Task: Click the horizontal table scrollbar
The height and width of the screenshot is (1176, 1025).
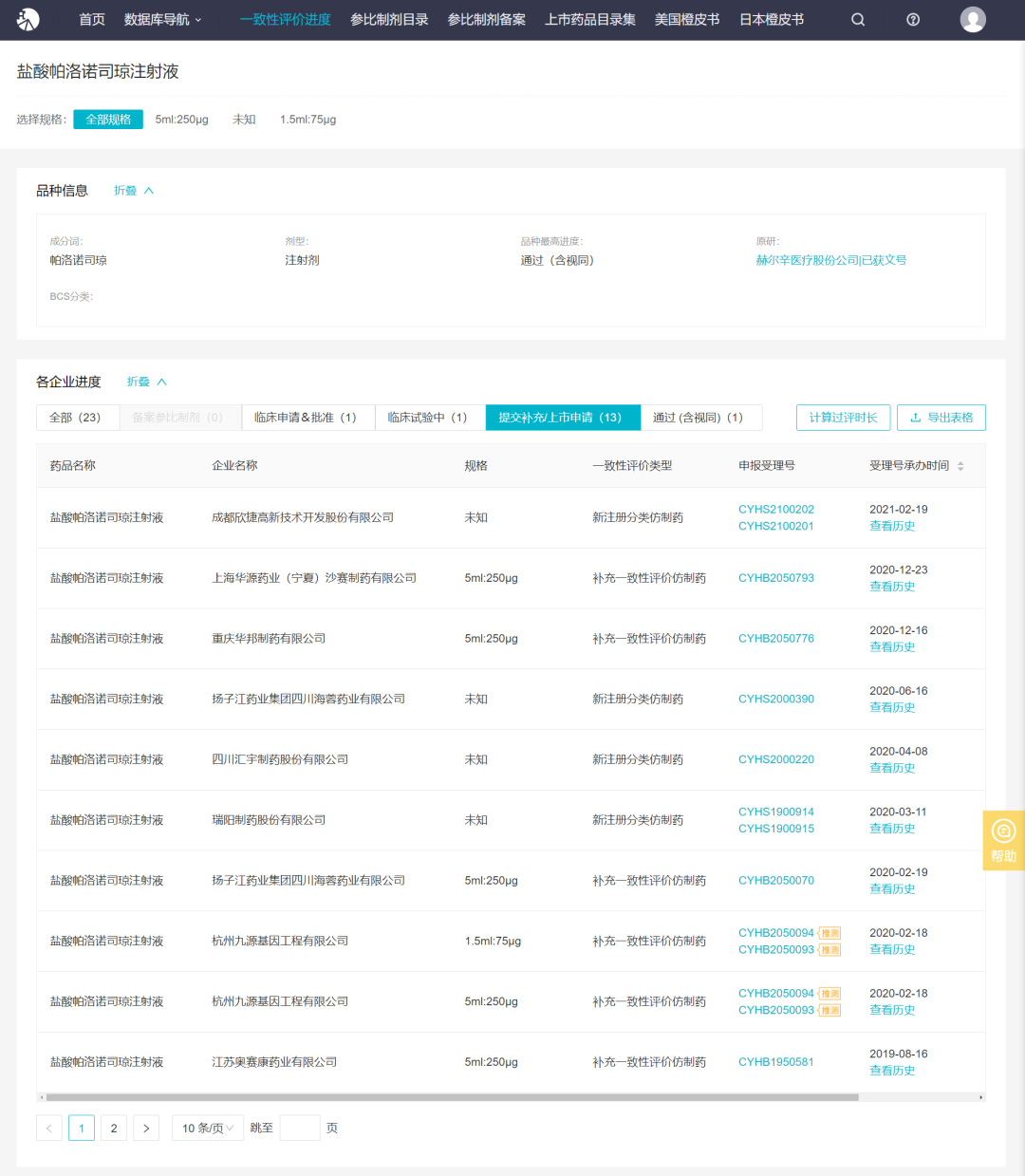Action: 452,1097
